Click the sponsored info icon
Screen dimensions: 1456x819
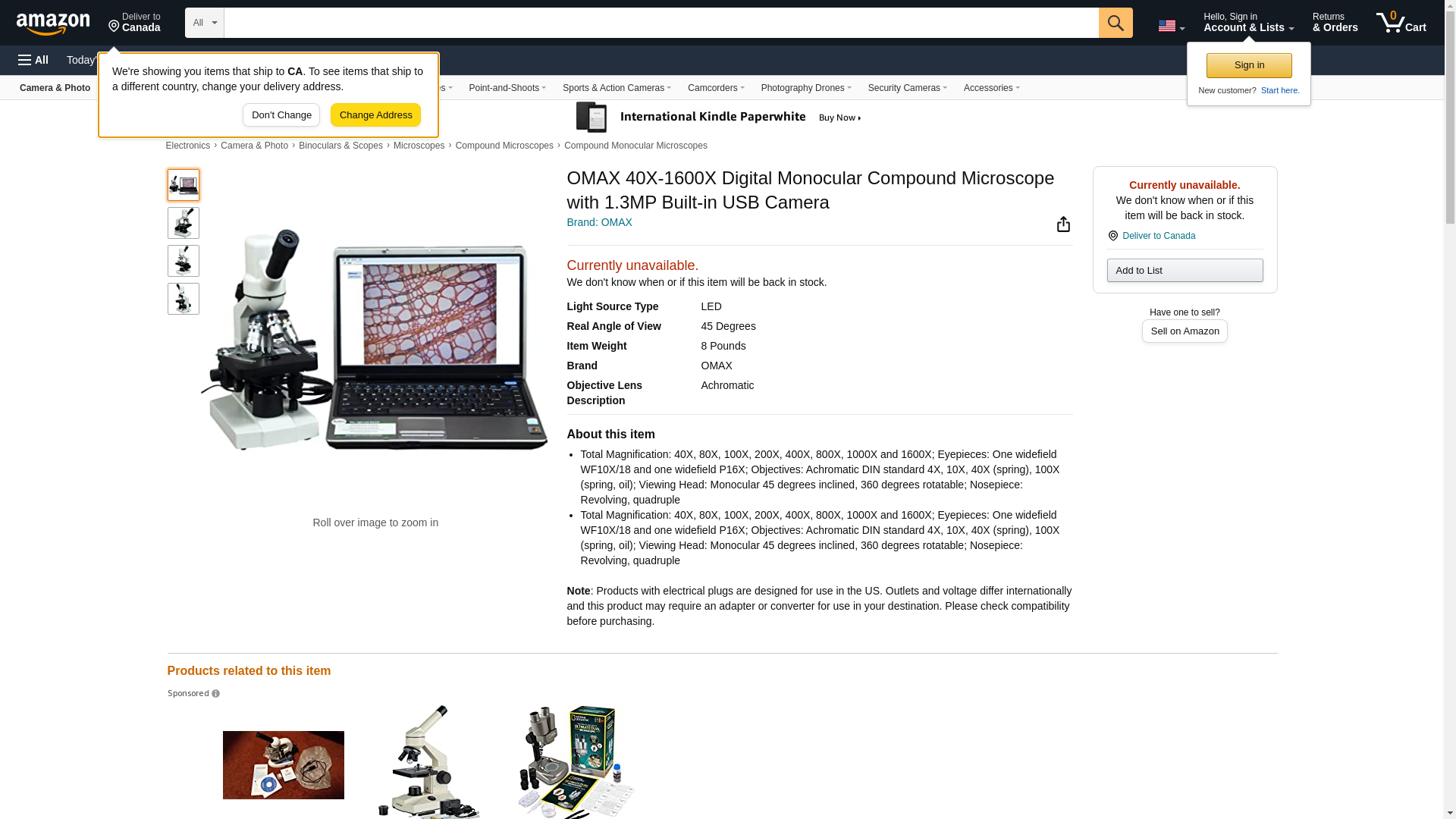pos(215,694)
